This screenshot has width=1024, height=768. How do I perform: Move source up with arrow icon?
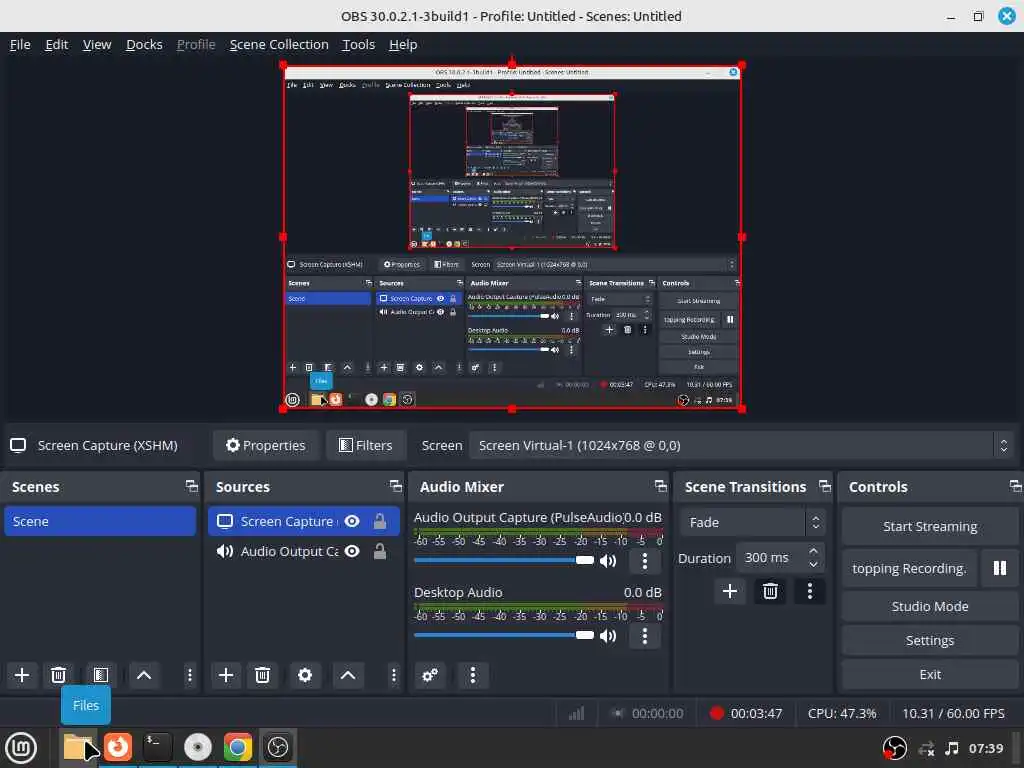pyautogui.click(x=348, y=675)
